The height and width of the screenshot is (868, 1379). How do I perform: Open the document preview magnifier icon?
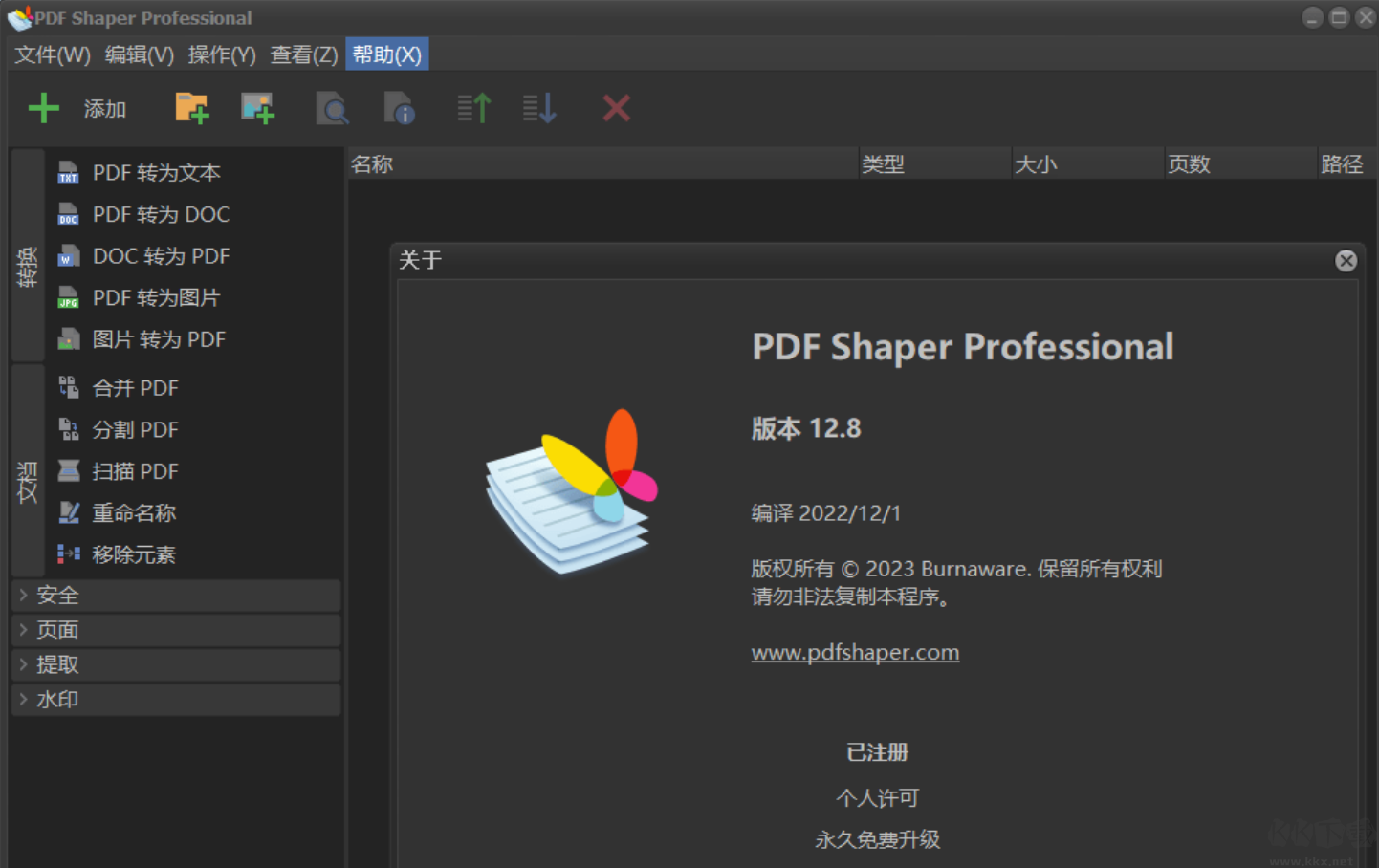pos(332,108)
